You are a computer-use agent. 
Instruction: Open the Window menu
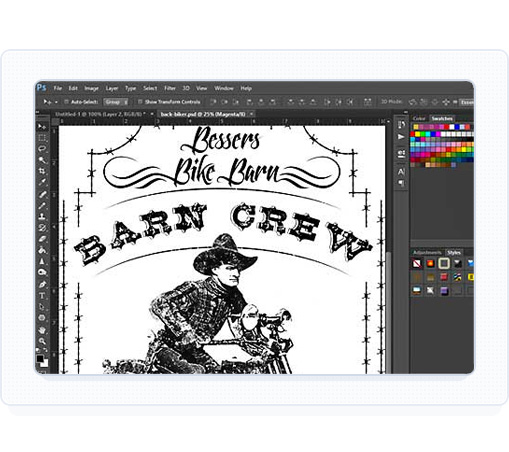pos(224,88)
